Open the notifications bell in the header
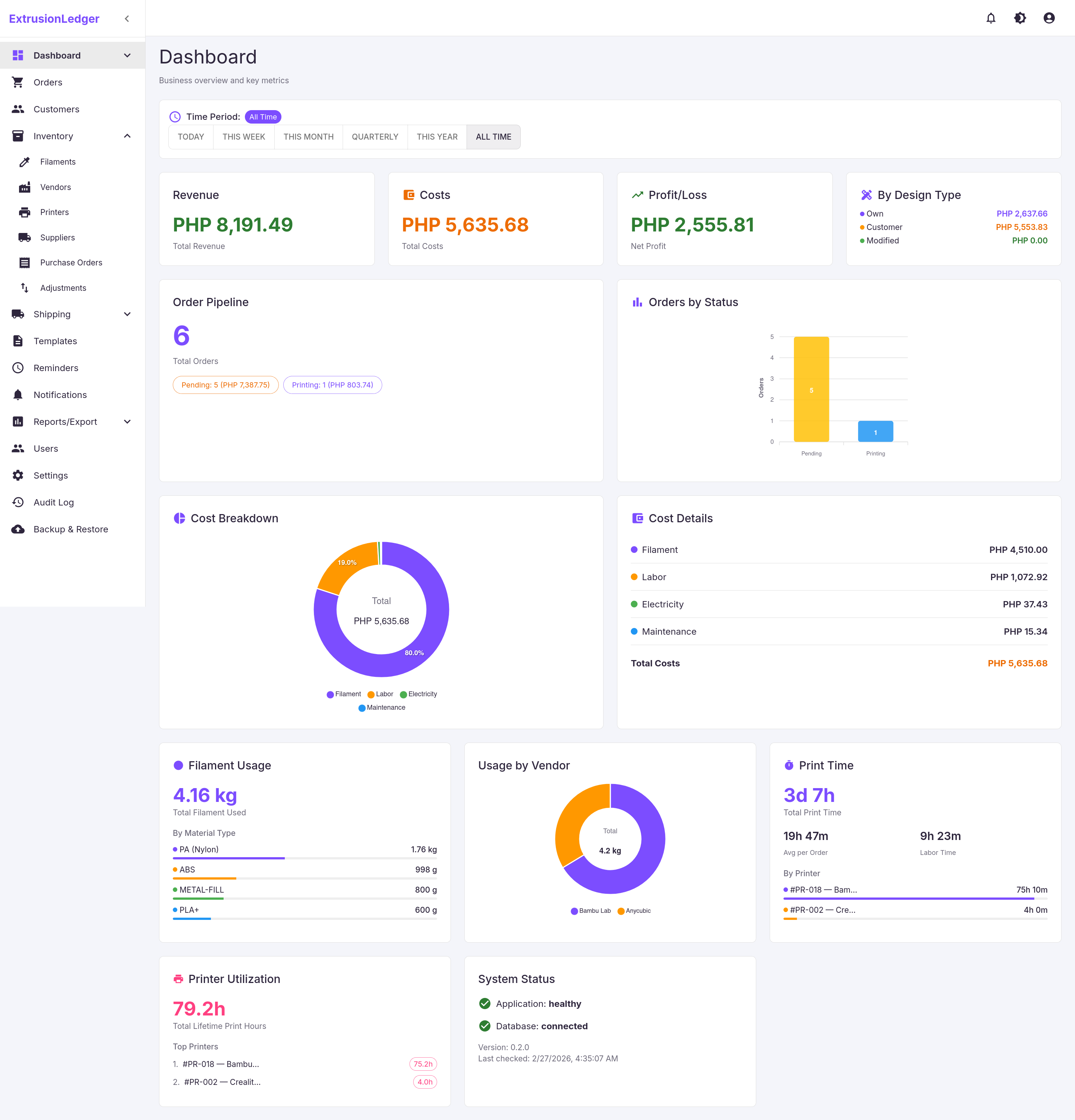Viewport: 1075px width, 1120px height. tap(991, 18)
